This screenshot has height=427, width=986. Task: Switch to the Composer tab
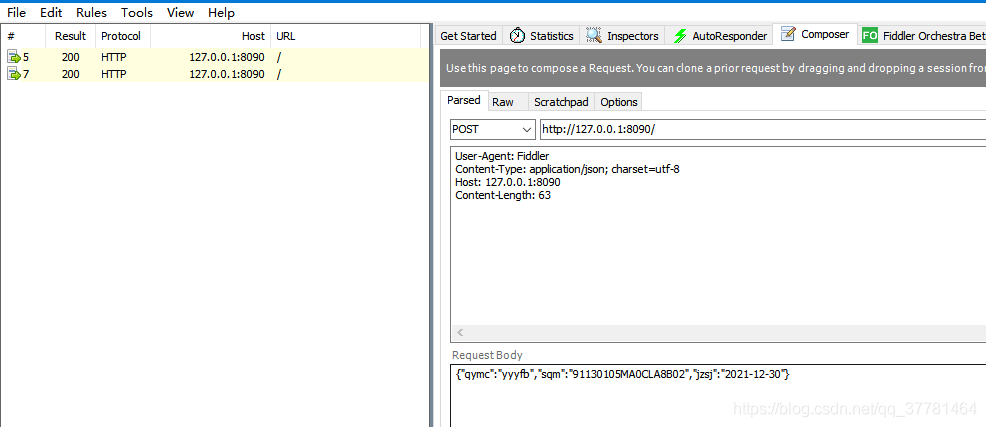(x=817, y=35)
